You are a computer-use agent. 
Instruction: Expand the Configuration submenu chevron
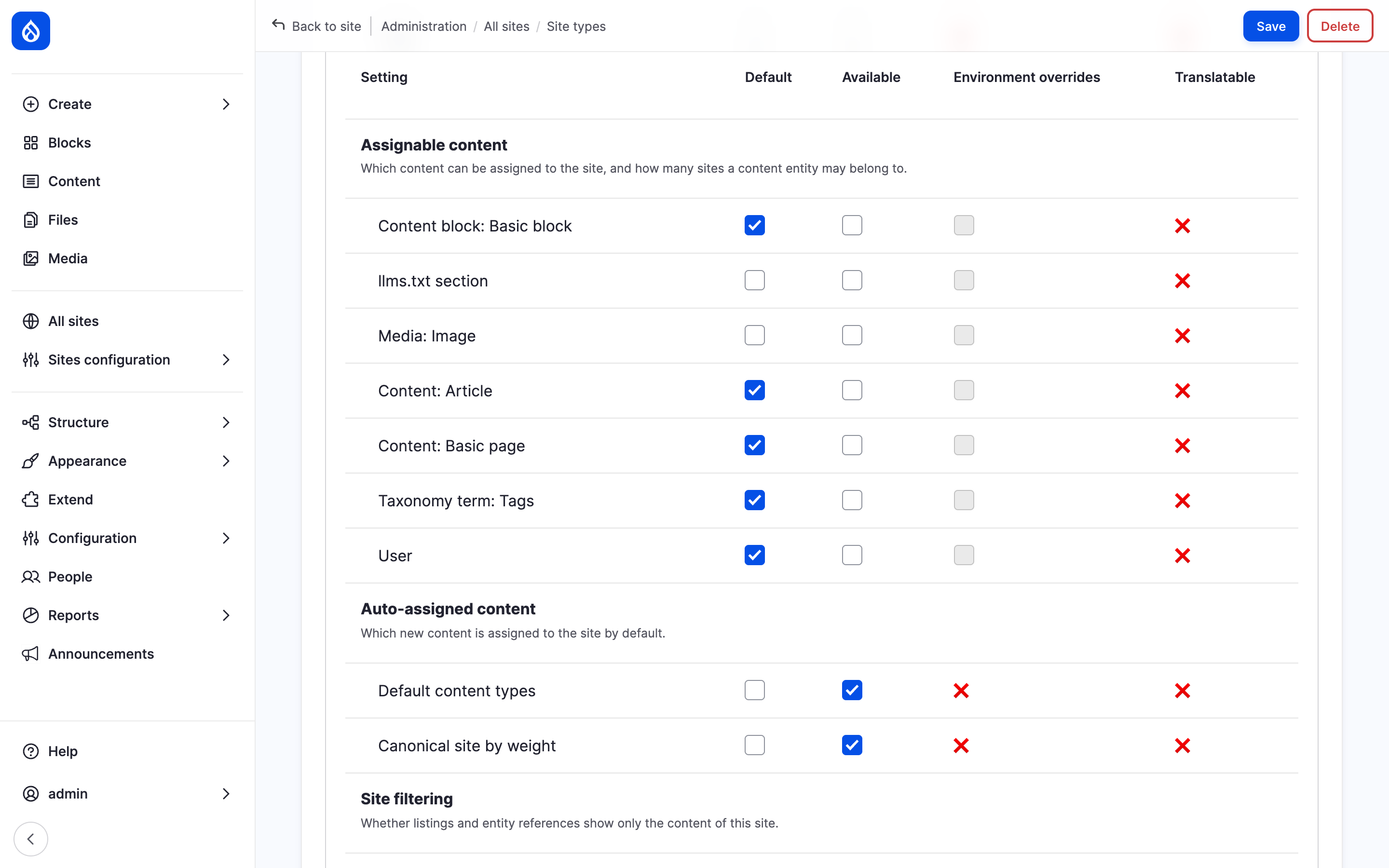226,538
